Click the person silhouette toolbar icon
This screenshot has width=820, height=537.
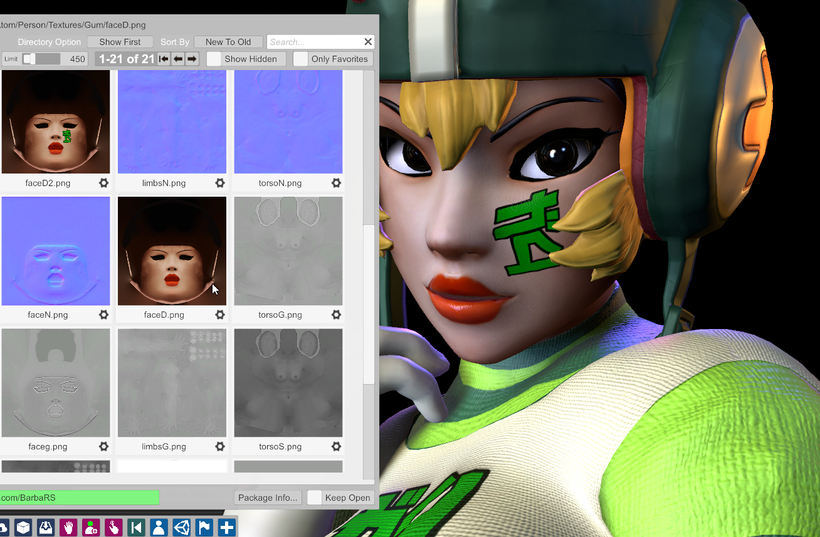158,527
